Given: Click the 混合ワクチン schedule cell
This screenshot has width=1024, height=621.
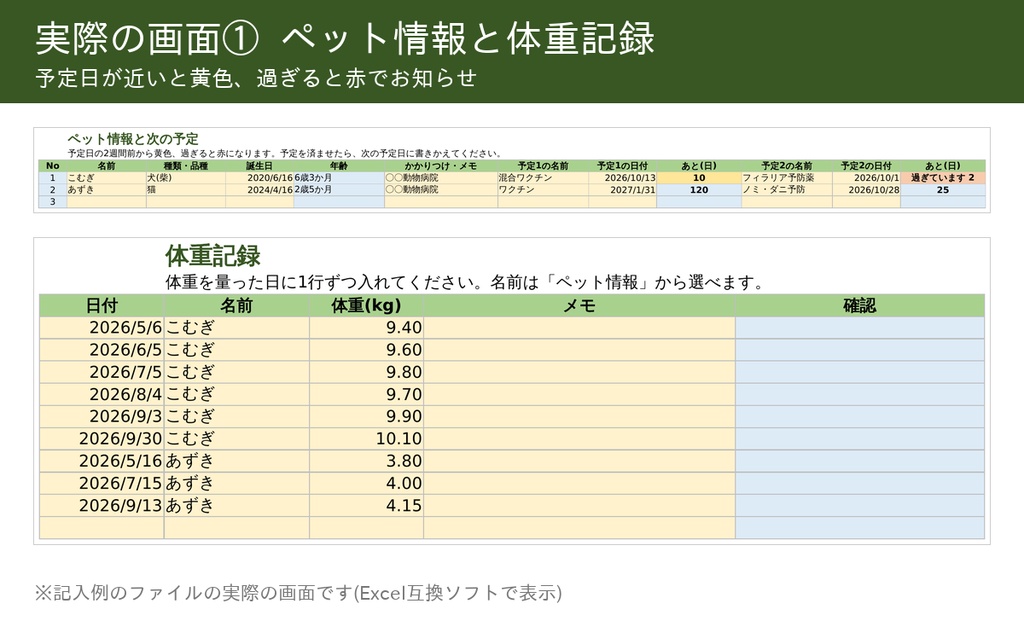Looking at the screenshot, I should tap(543, 178).
